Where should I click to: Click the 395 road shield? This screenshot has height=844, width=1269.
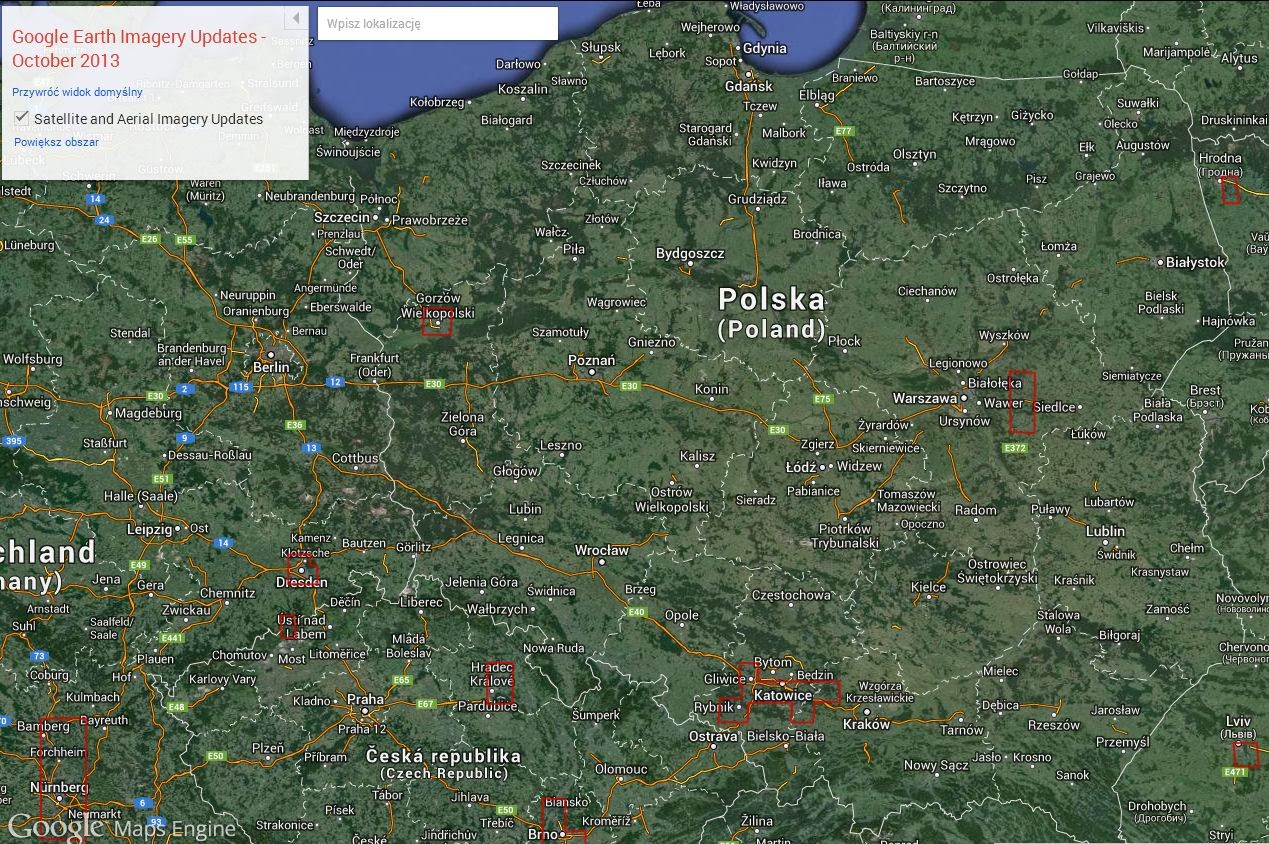click(x=12, y=441)
